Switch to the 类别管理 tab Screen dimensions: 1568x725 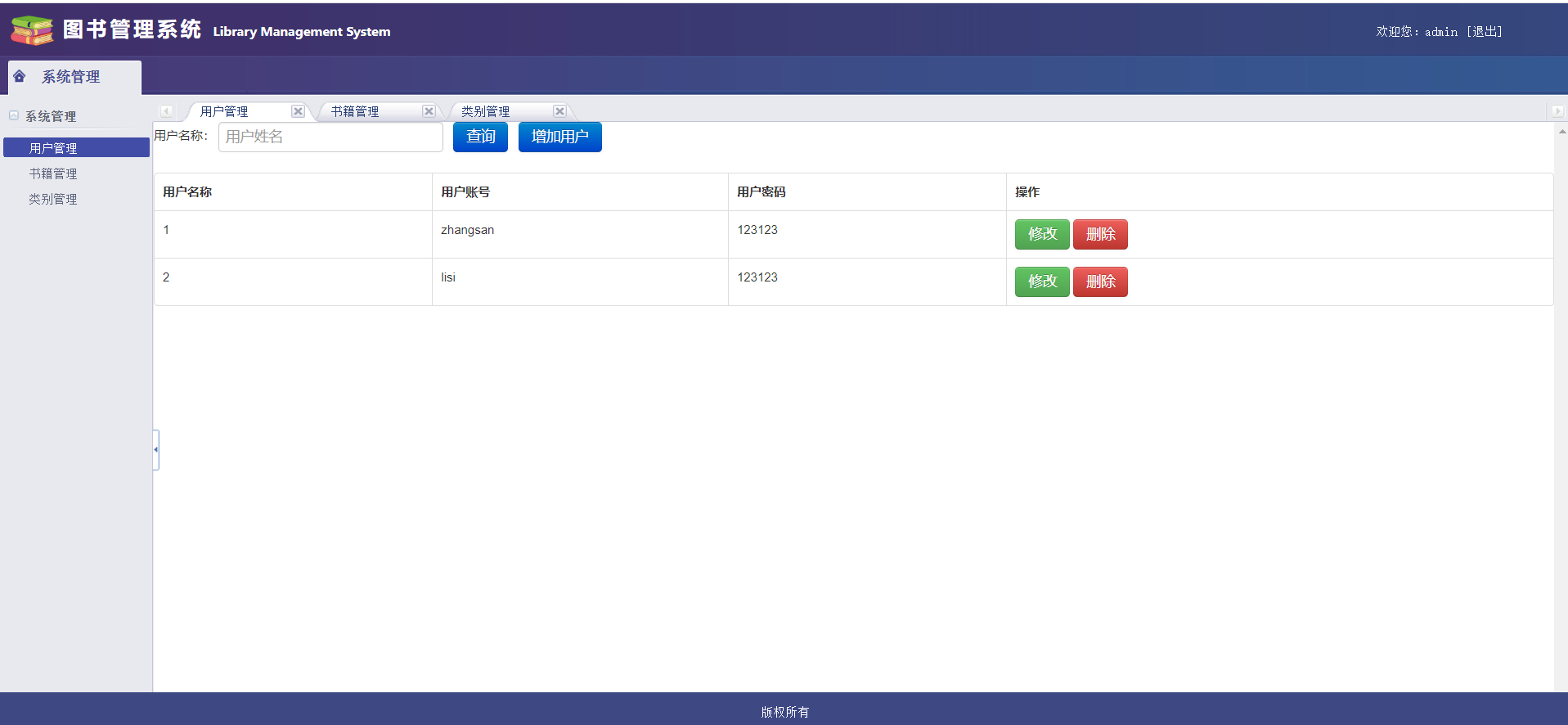486,111
